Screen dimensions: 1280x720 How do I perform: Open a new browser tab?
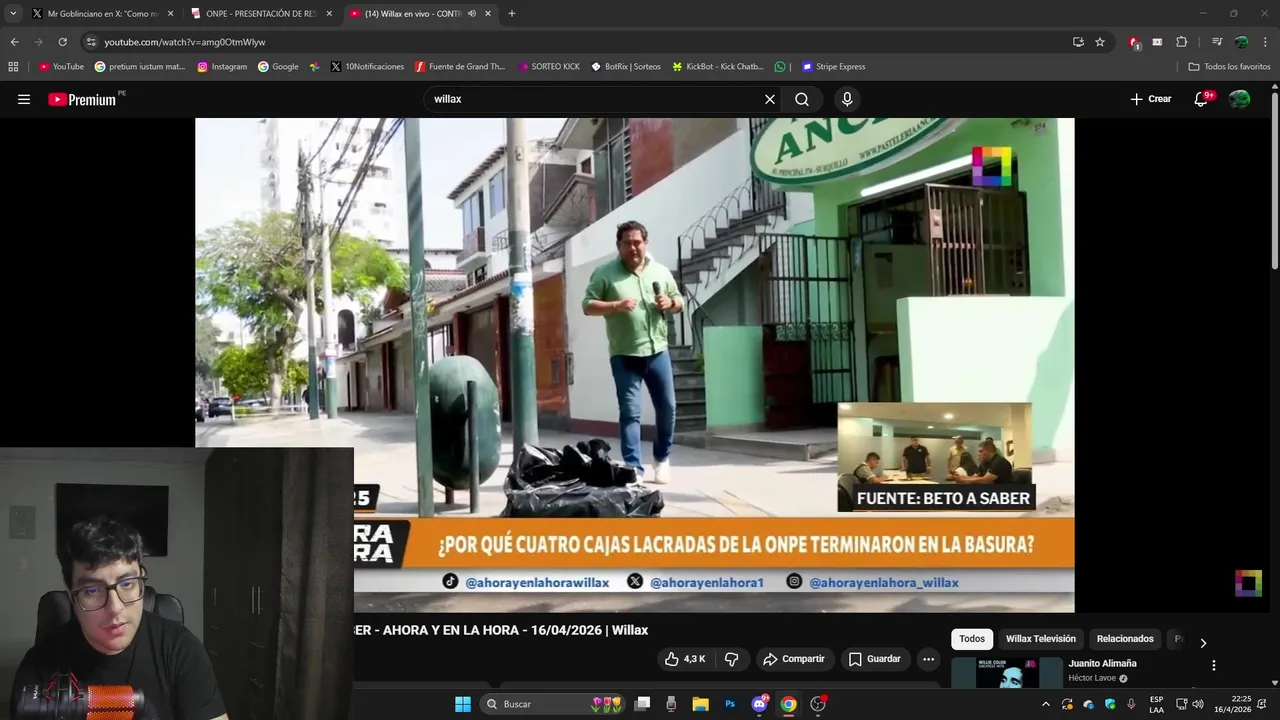(512, 14)
